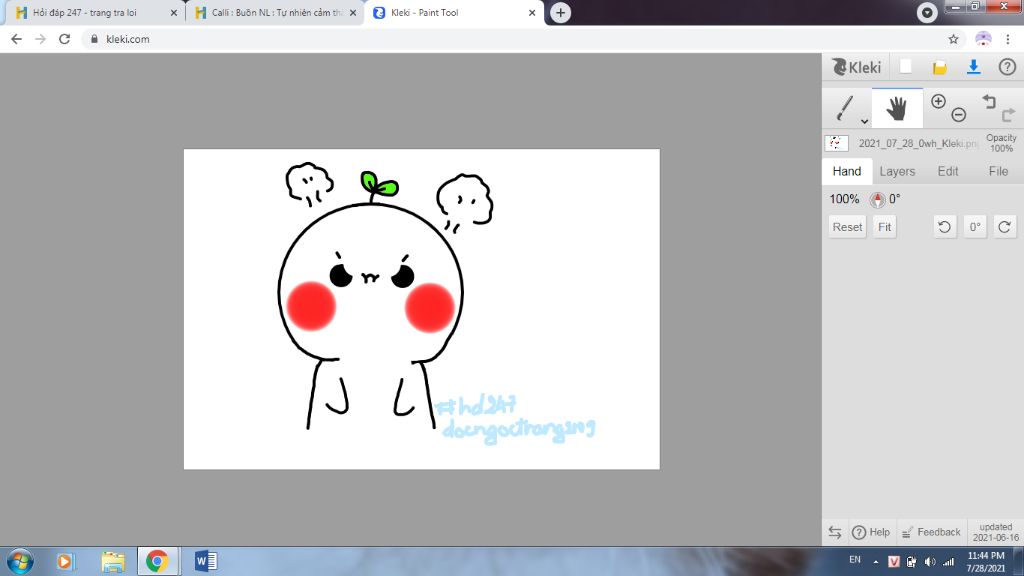Click the Kleki logo
Viewport: 1024px width, 576px height.
point(856,67)
